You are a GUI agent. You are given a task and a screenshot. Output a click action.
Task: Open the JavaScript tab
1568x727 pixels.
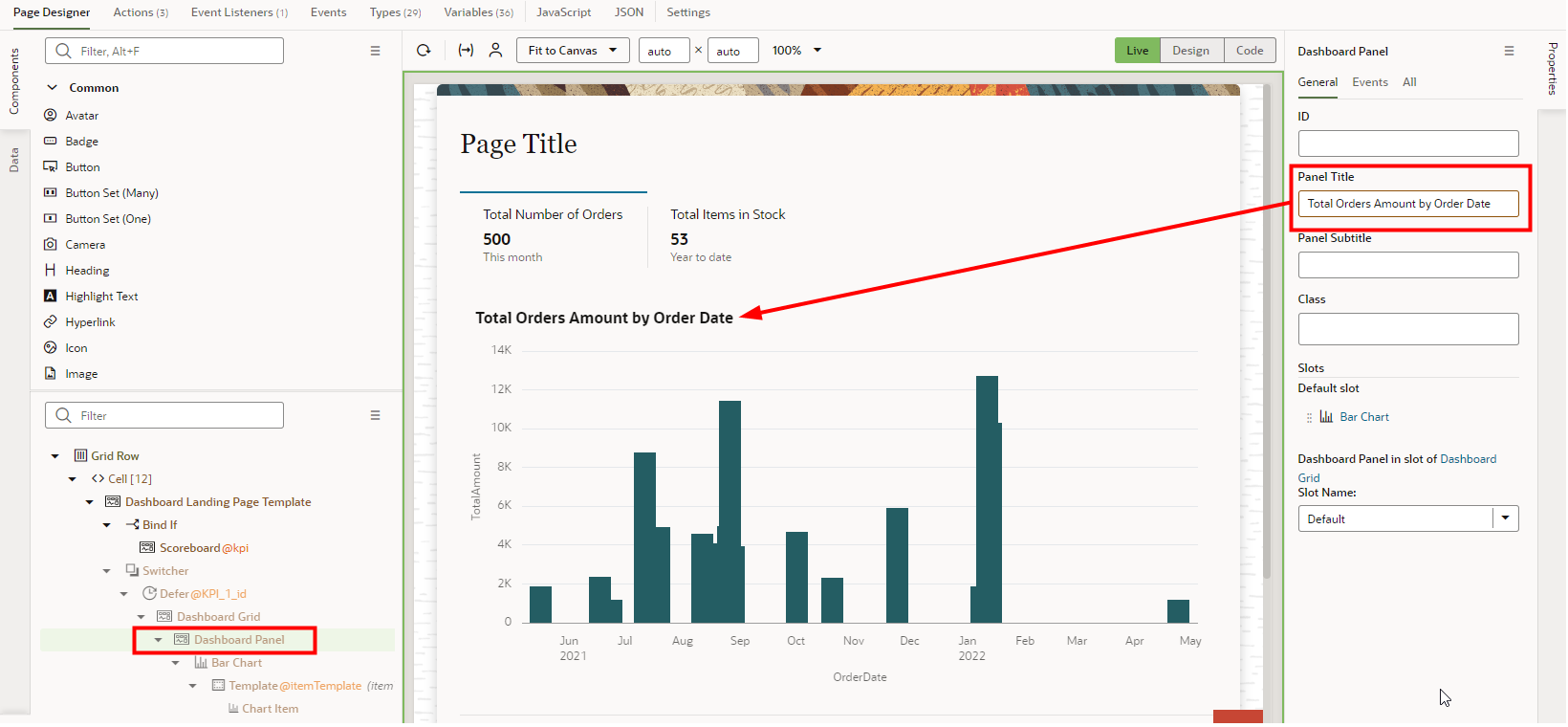pyautogui.click(x=563, y=12)
